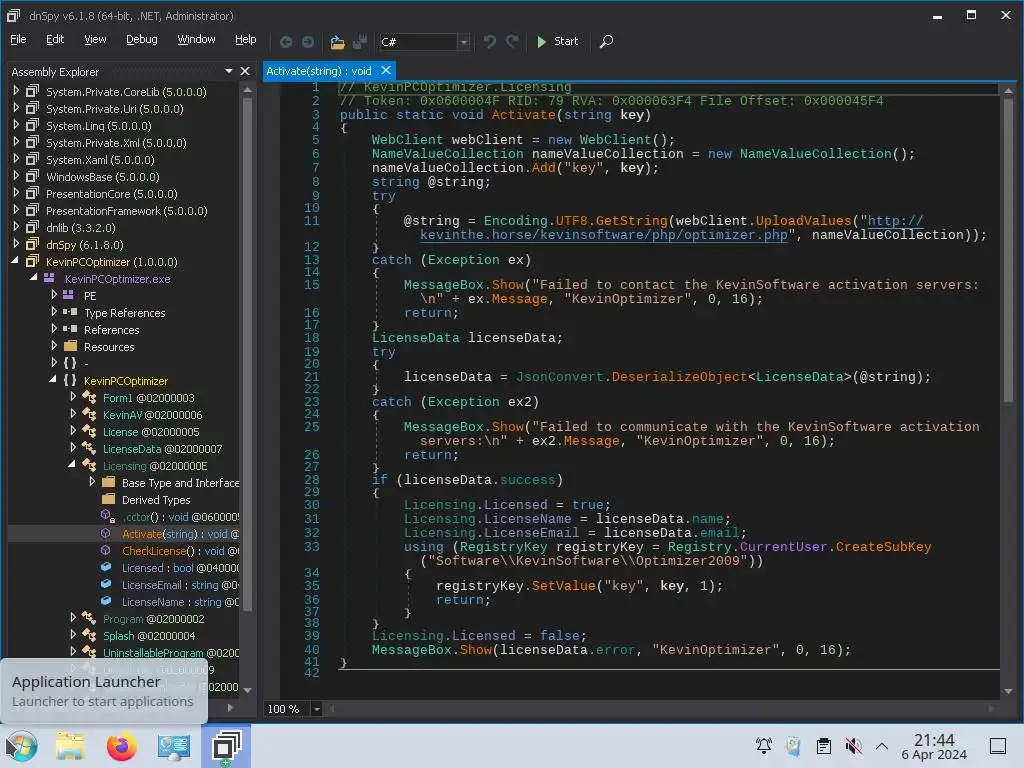The height and width of the screenshot is (768, 1024).
Task: Expand the dnSpy (6.1.8.0) node
Action: tap(16, 244)
